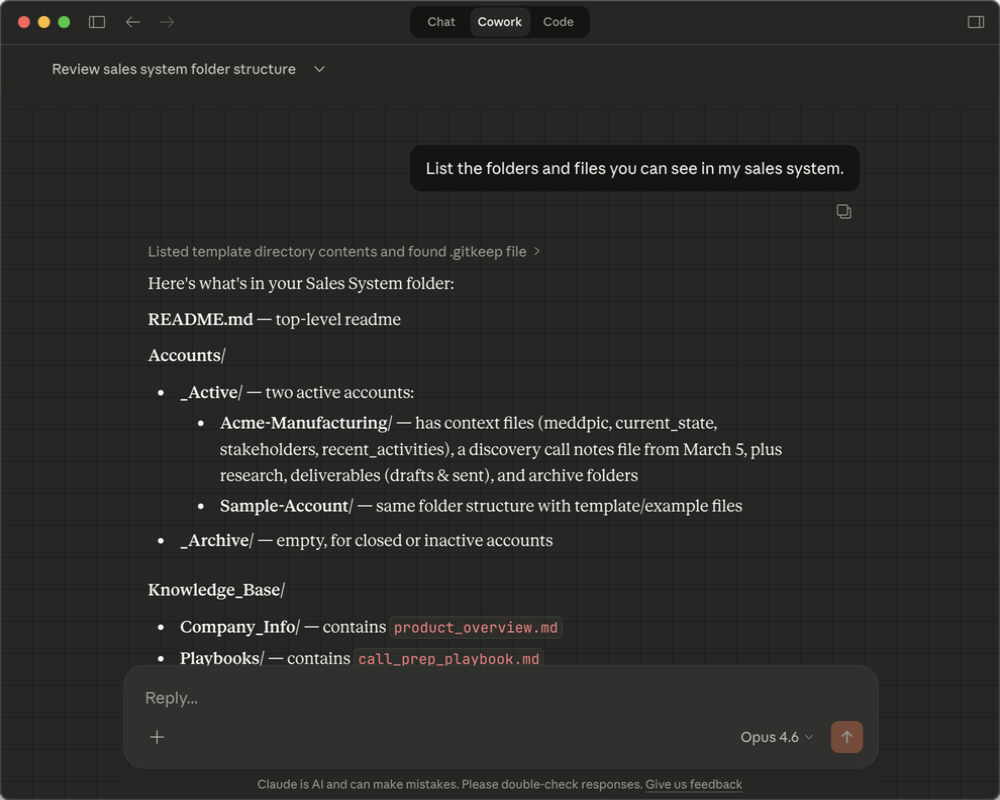Viewport: 1000px width, 800px height.
Task: Click into the Reply text field
Action: pos(500,698)
